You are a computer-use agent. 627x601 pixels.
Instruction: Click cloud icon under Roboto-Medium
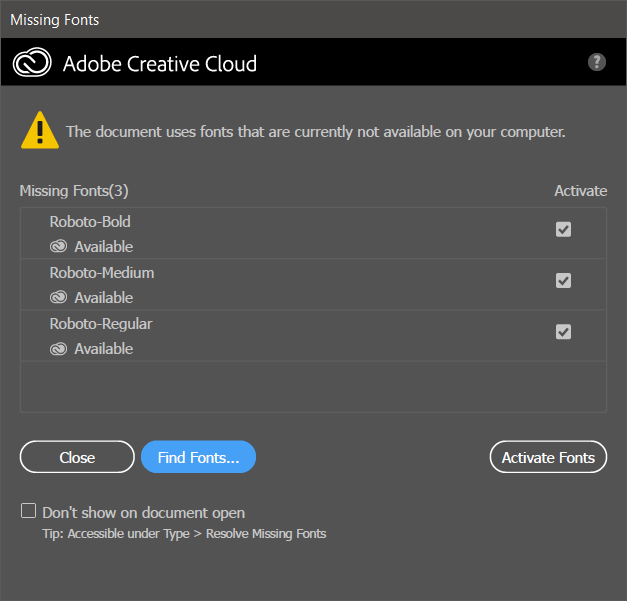(58, 298)
